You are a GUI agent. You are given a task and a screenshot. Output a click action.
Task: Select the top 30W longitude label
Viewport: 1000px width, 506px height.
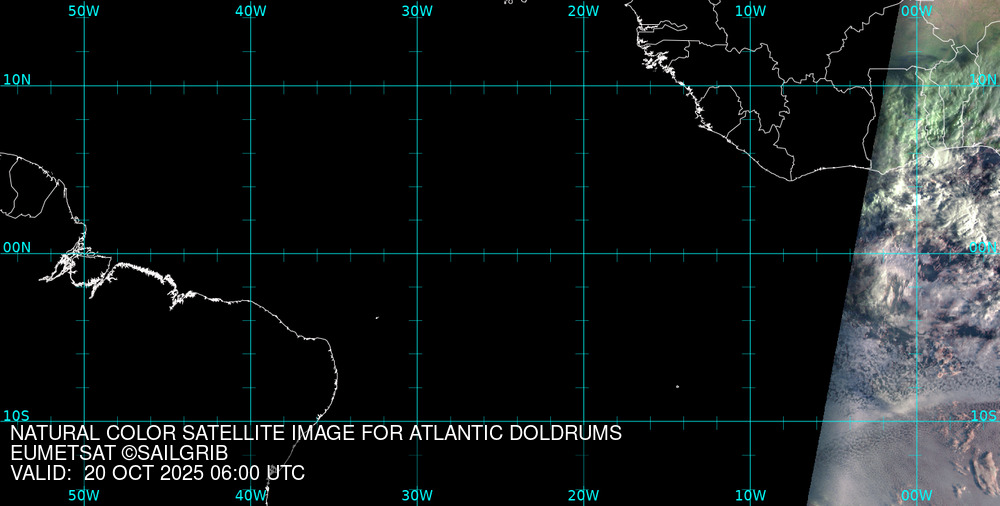point(416,11)
